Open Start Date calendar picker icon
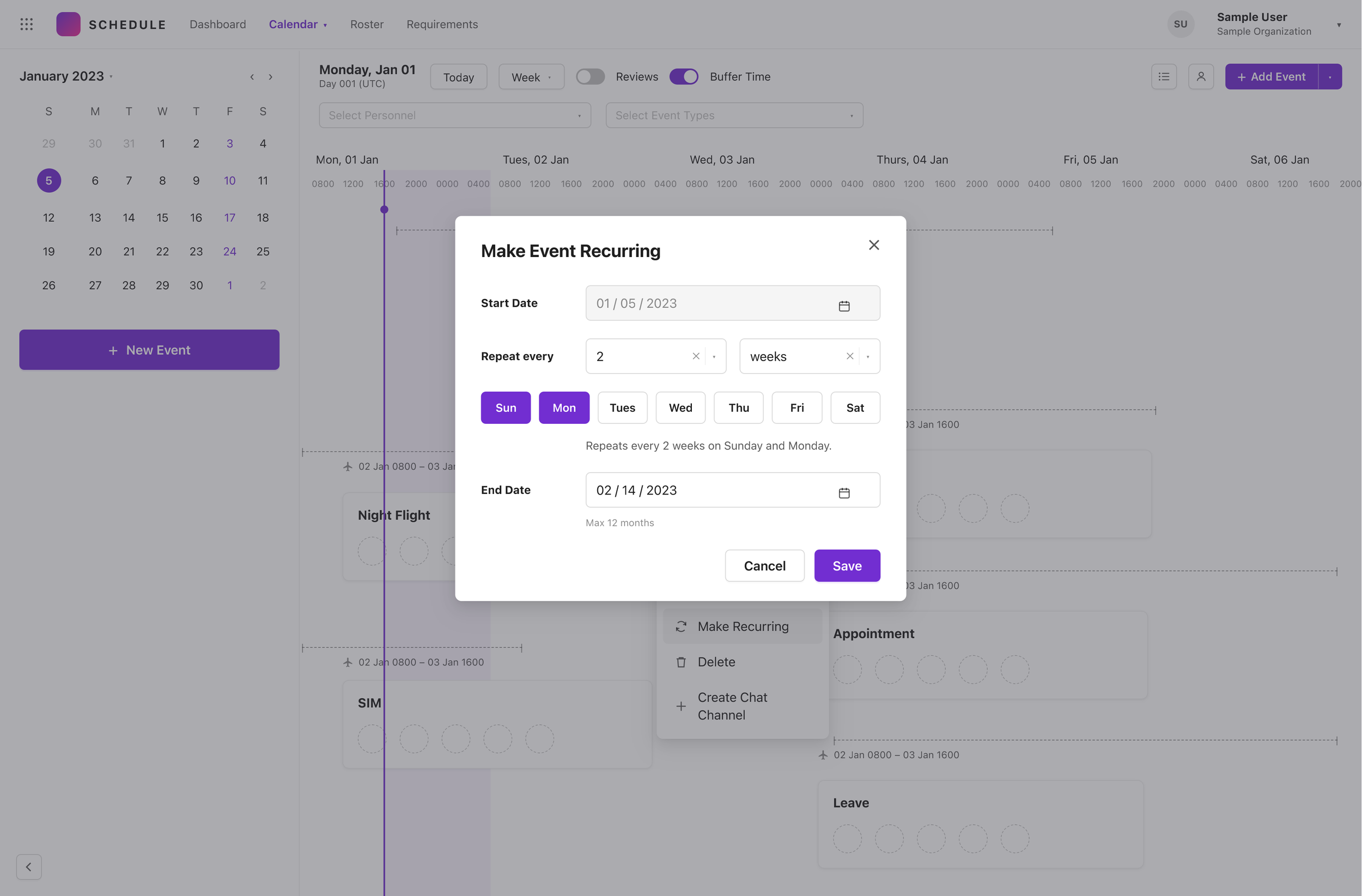1362x896 pixels. click(843, 306)
